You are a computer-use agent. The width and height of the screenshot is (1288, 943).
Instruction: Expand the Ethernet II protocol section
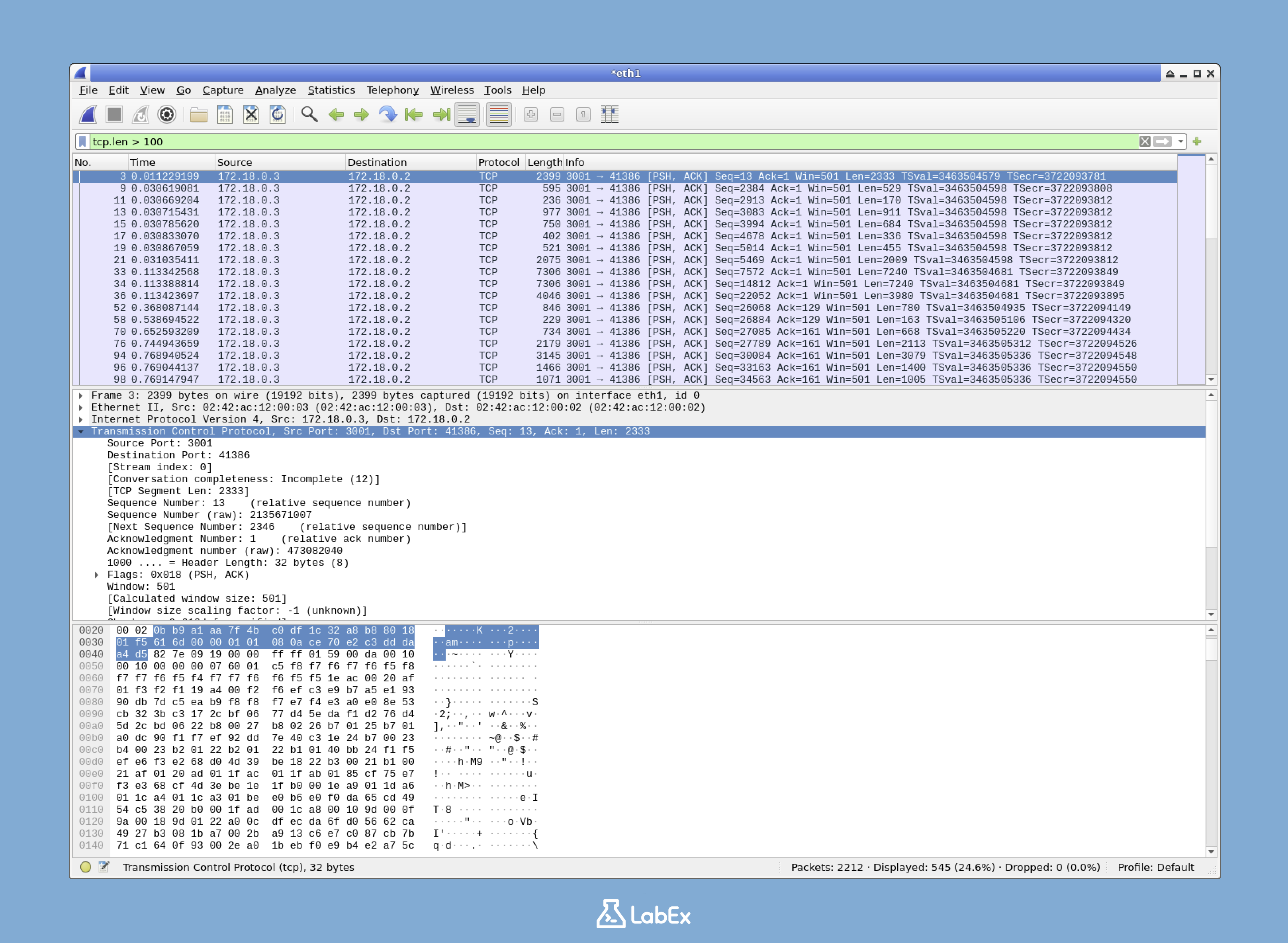(x=80, y=407)
